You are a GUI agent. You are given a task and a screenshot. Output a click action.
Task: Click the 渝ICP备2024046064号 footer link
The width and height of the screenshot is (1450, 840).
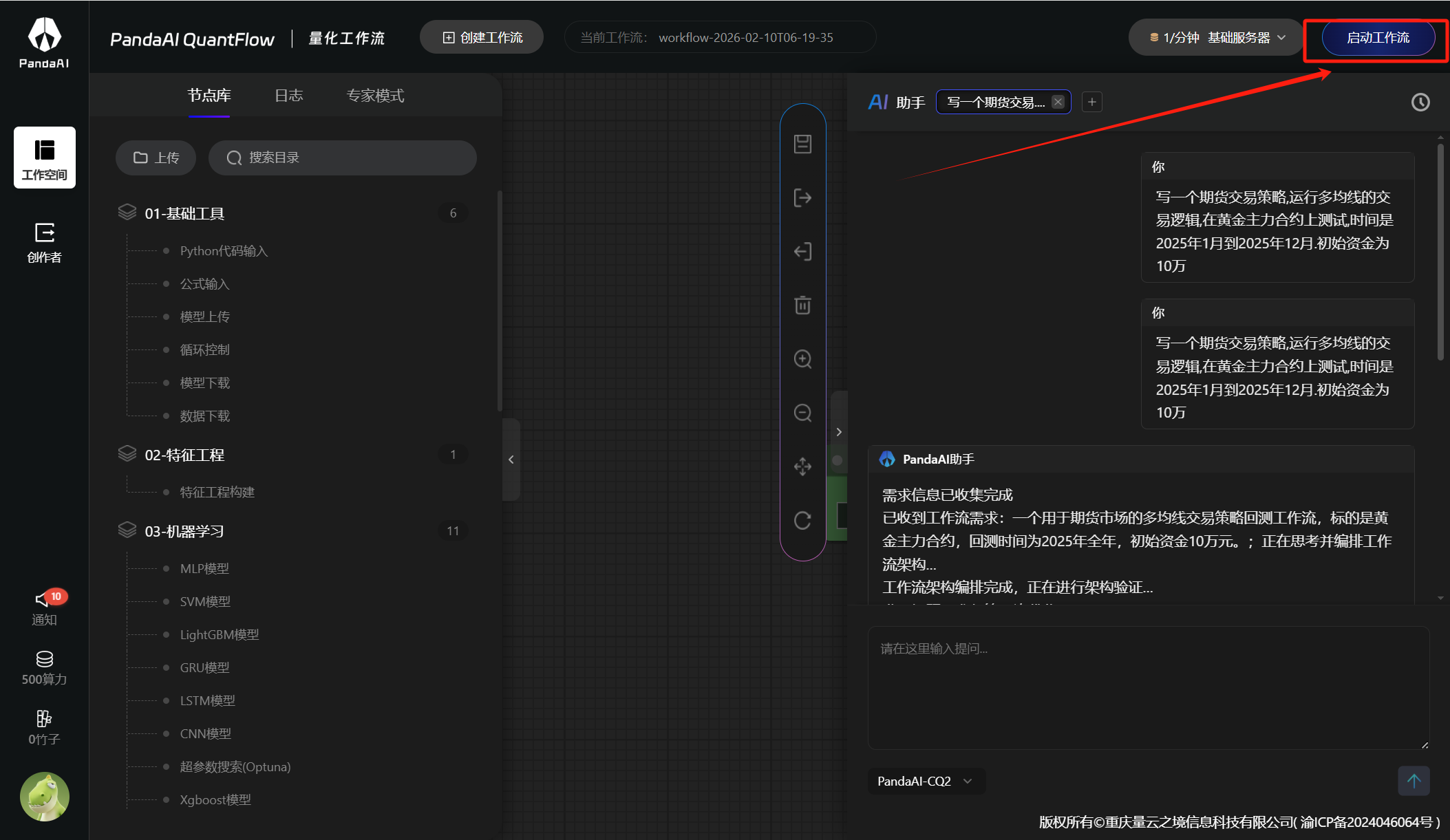tap(1369, 822)
